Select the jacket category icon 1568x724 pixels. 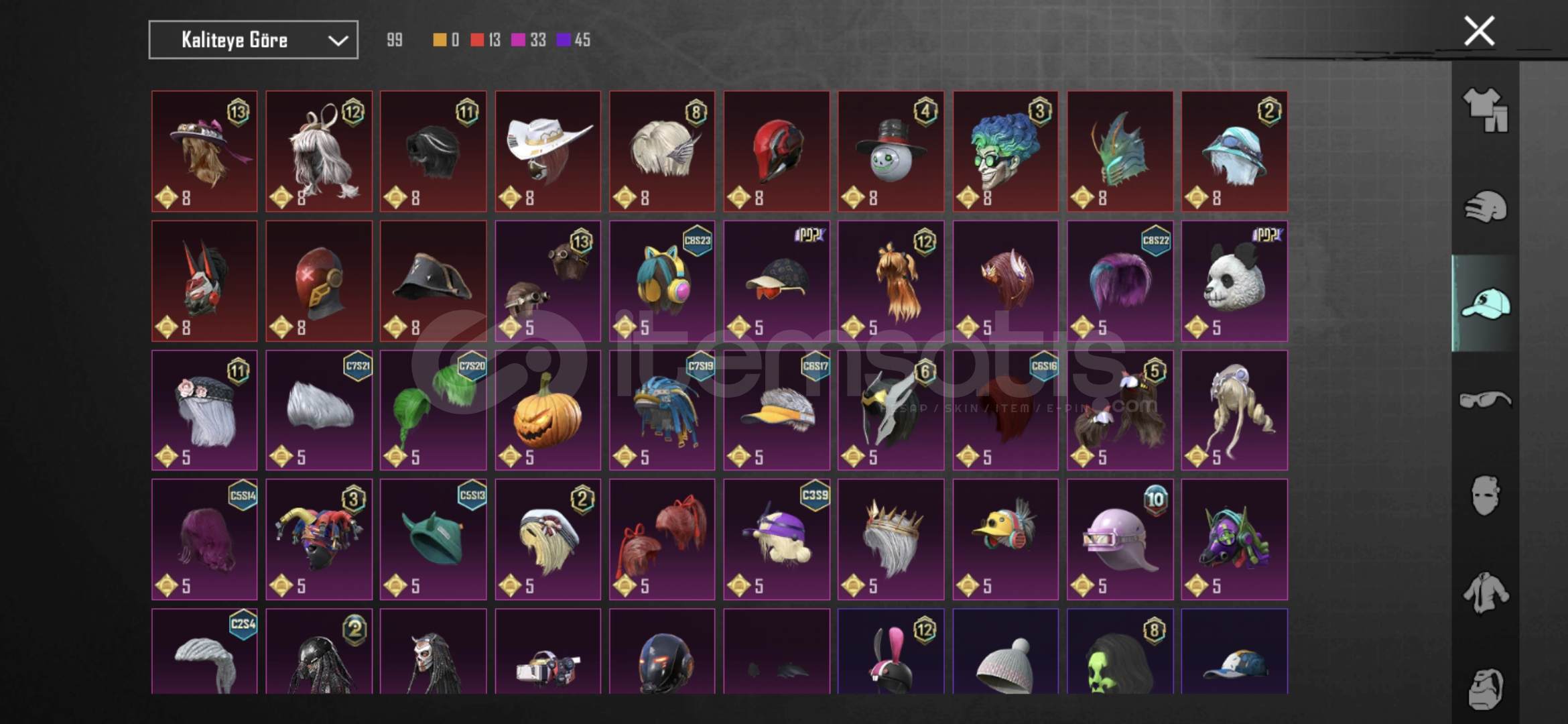[x=1485, y=593]
